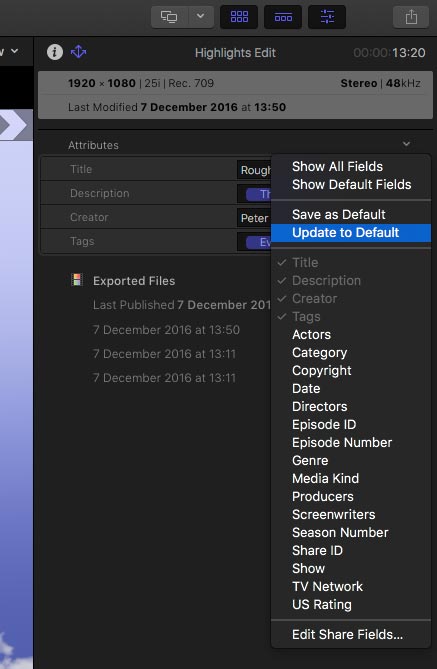Open Edit Share Fields dialog

click(x=351, y=634)
